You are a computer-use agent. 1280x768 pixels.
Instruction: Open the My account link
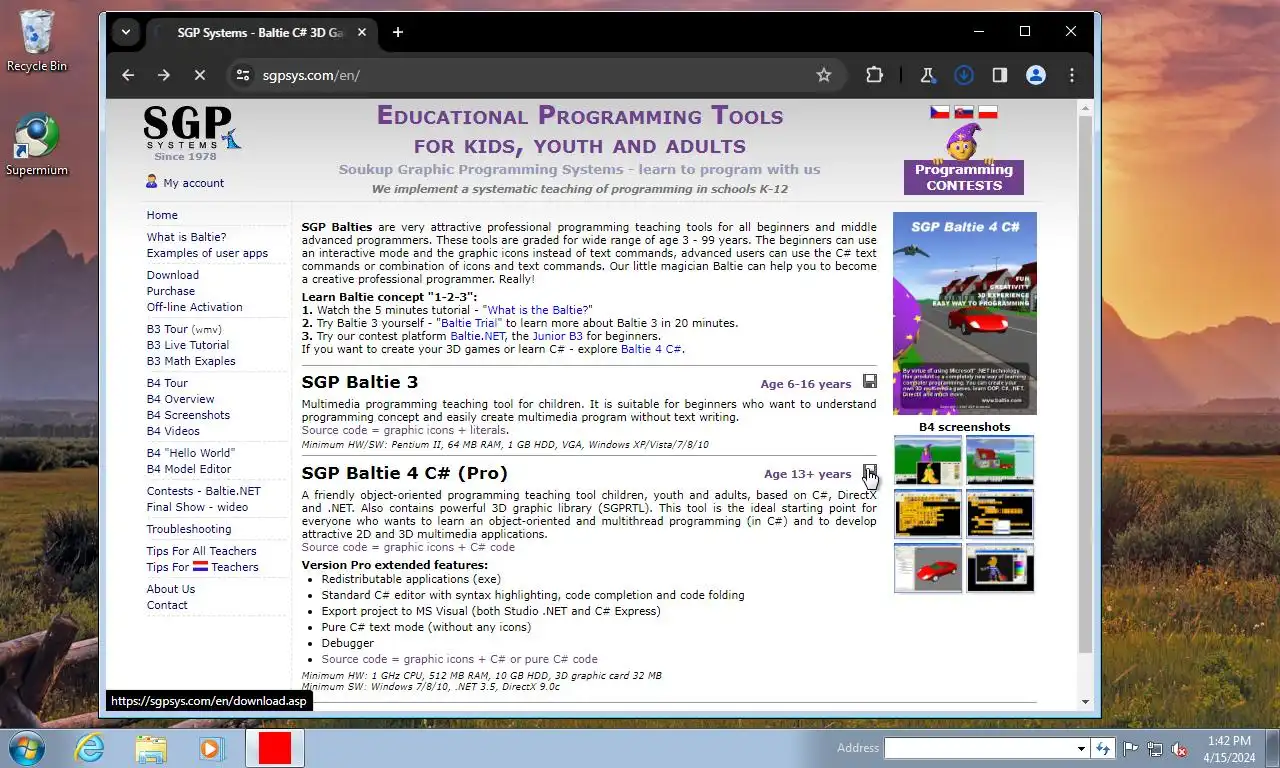tap(194, 183)
